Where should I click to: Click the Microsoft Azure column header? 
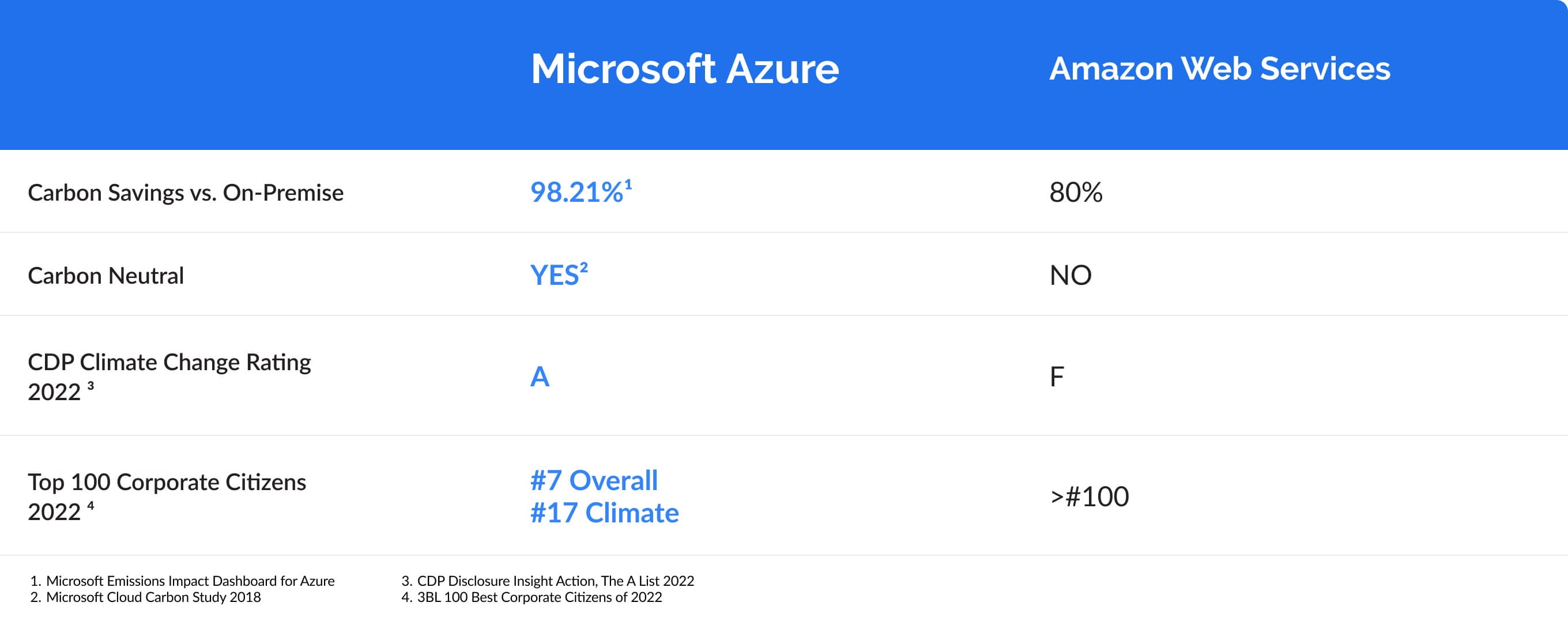(685, 68)
